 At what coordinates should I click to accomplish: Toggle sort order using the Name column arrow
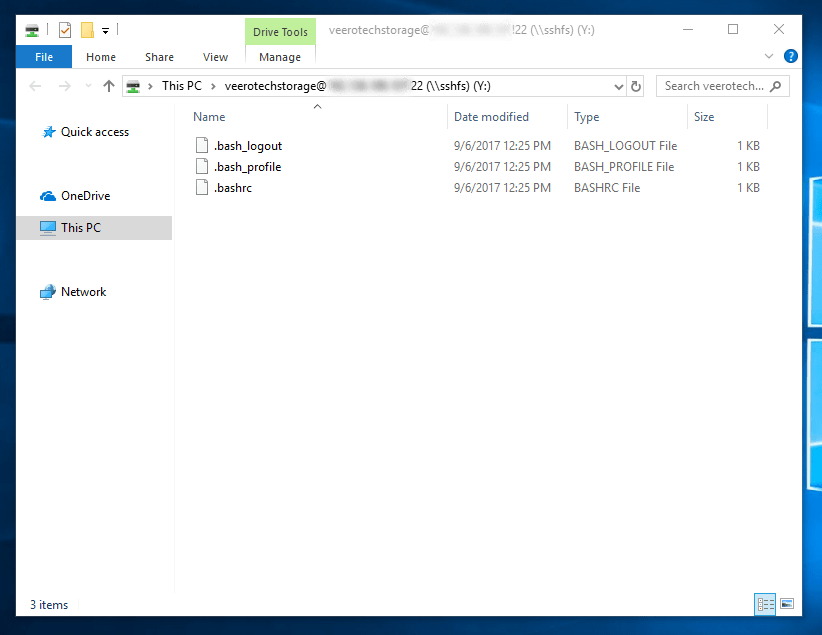(x=317, y=106)
